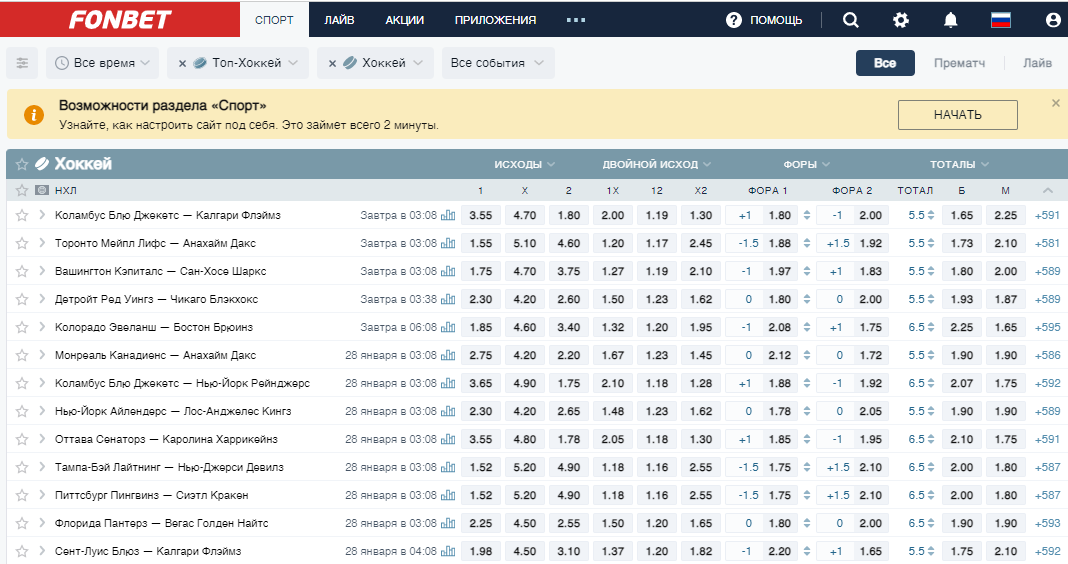
Task: Select 5.10 draw odds Торонто — Анахайм
Action: tap(525, 243)
